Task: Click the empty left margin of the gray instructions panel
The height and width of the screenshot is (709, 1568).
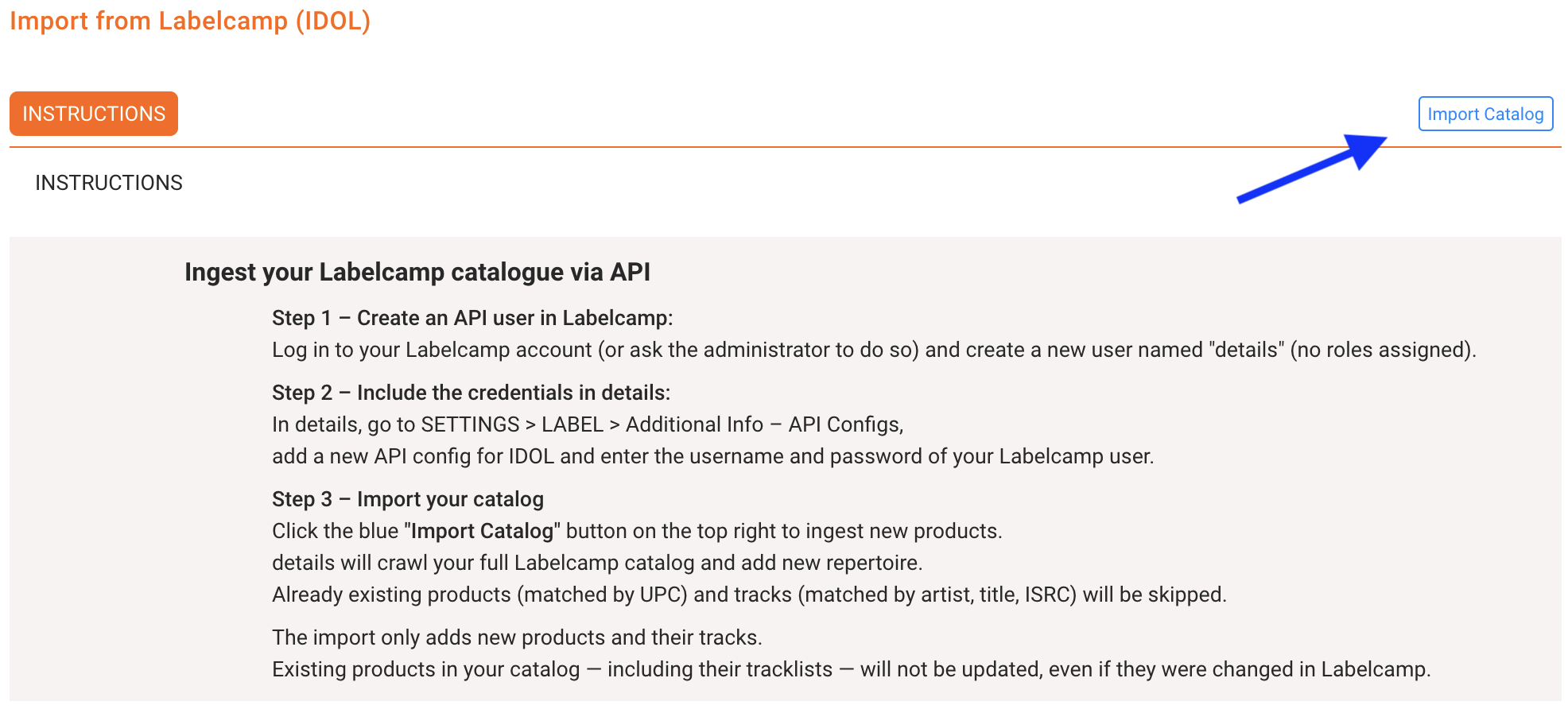Action: click(95, 469)
